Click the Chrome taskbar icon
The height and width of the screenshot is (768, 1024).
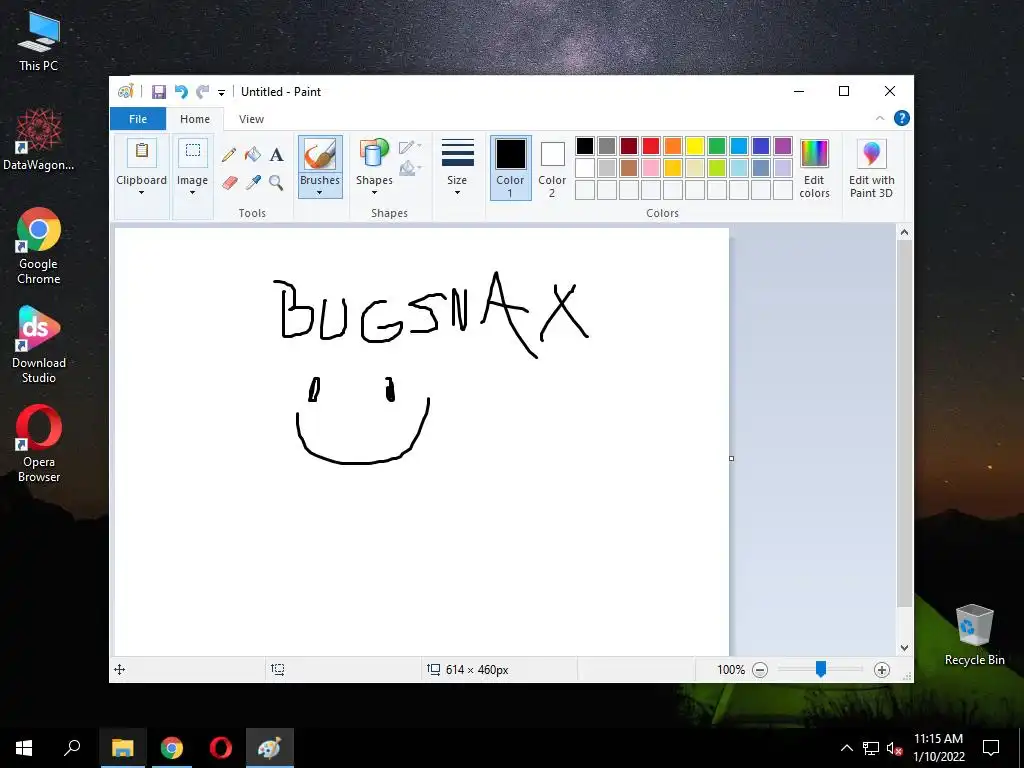tap(172, 748)
